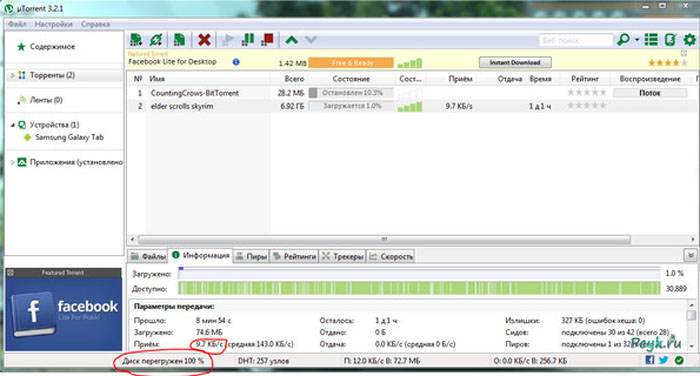This screenshot has width=700, height=376.
Task: Select Содержимое in the sidebar
Action: point(52,46)
